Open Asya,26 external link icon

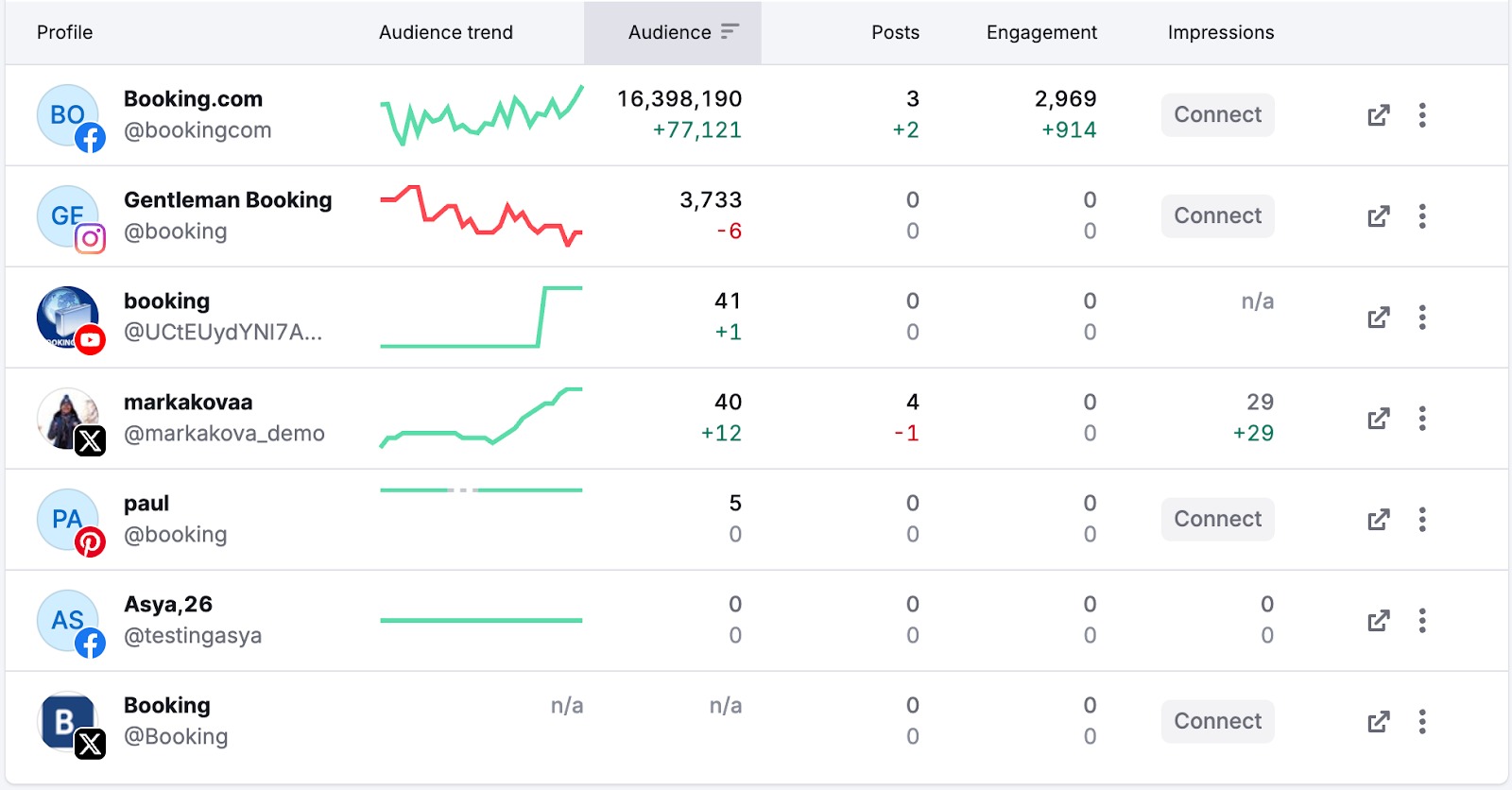[x=1378, y=621]
